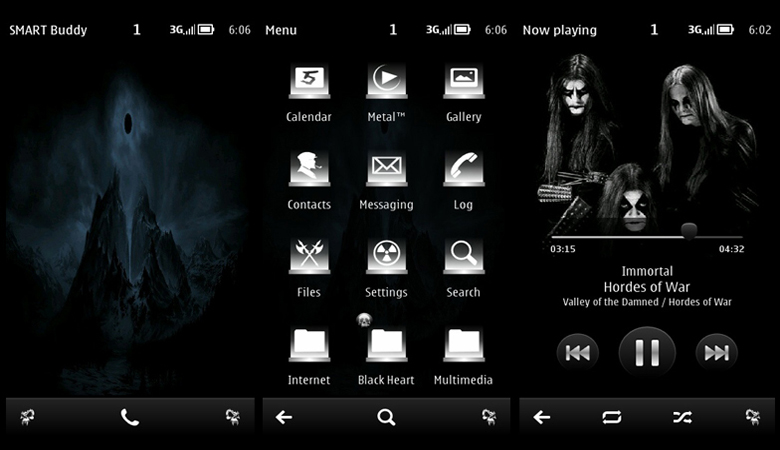Screen dimensions: 780x450
Task: Tap battery icon on Now playing status bar
Action: (x=725, y=30)
